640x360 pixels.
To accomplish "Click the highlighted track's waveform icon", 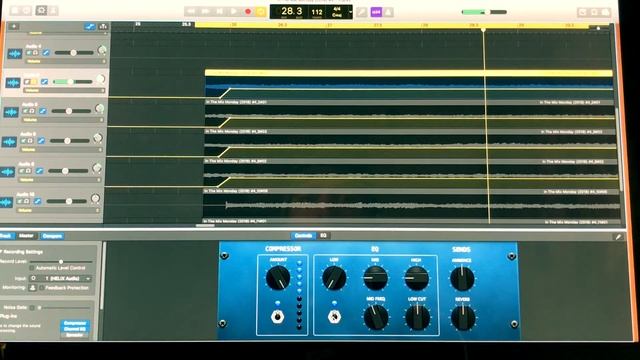I will (x=13, y=83).
